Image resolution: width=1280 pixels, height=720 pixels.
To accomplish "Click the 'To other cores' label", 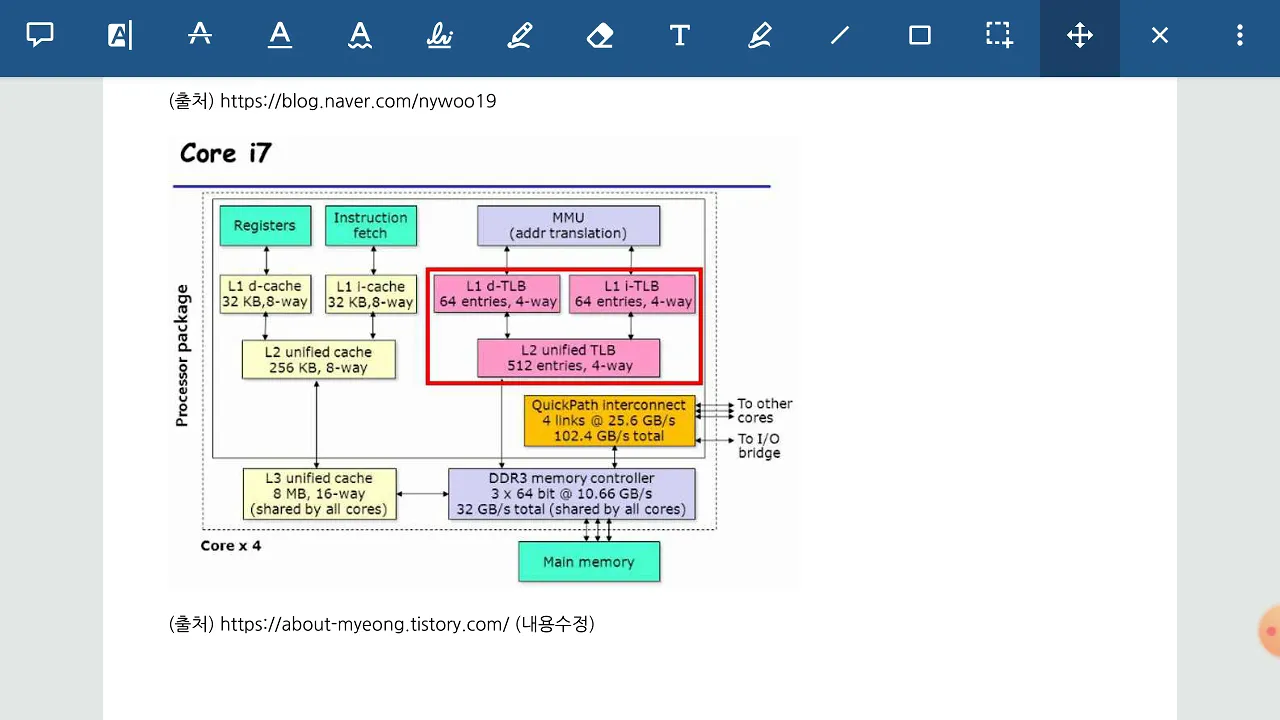I will pos(765,411).
